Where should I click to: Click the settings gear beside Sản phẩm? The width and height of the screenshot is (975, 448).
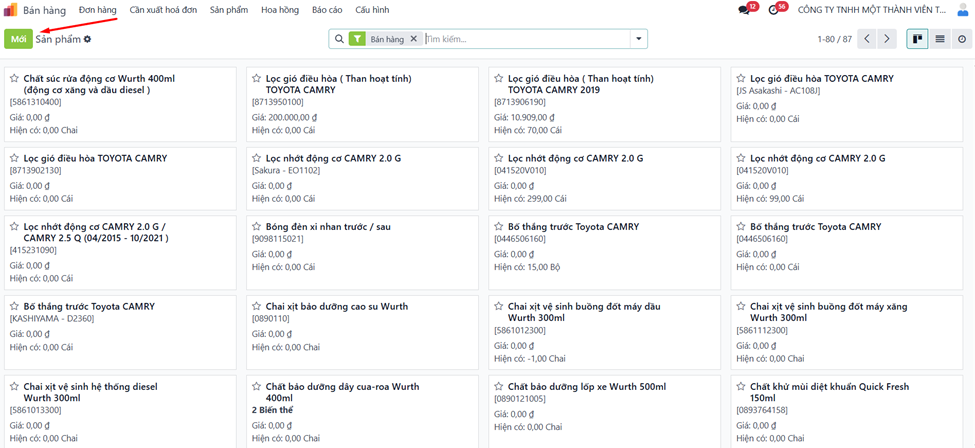tap(88, 39)
